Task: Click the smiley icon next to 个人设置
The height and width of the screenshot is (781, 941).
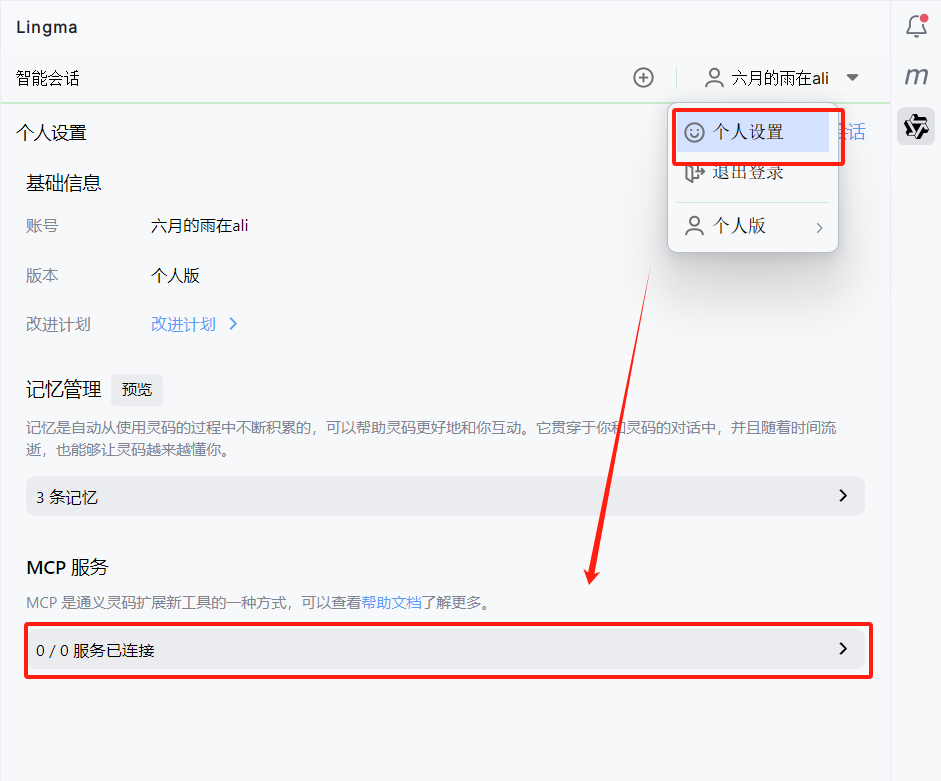Action: click(692, 131)
